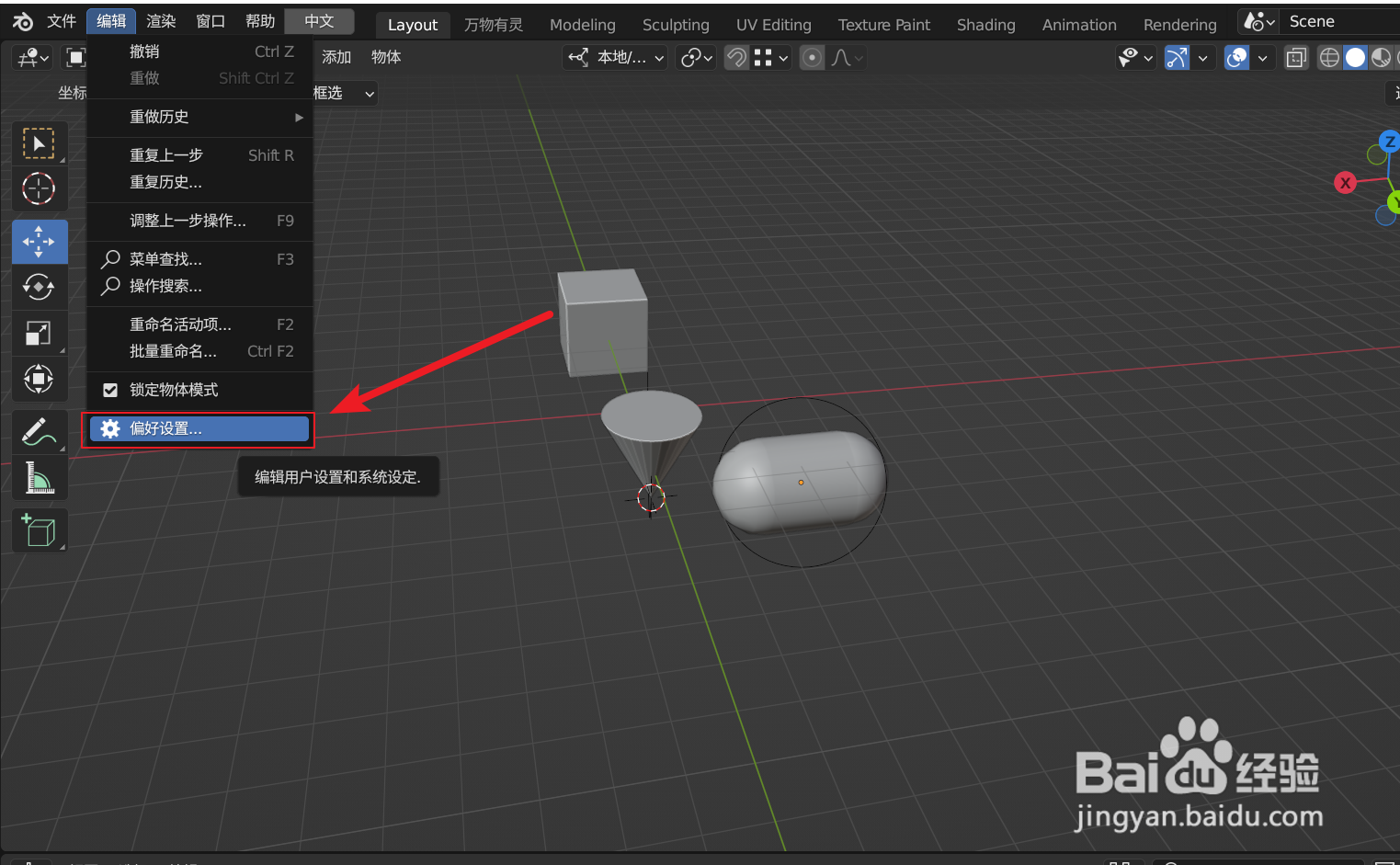Choose 调整上一步操作... entry

200,221
